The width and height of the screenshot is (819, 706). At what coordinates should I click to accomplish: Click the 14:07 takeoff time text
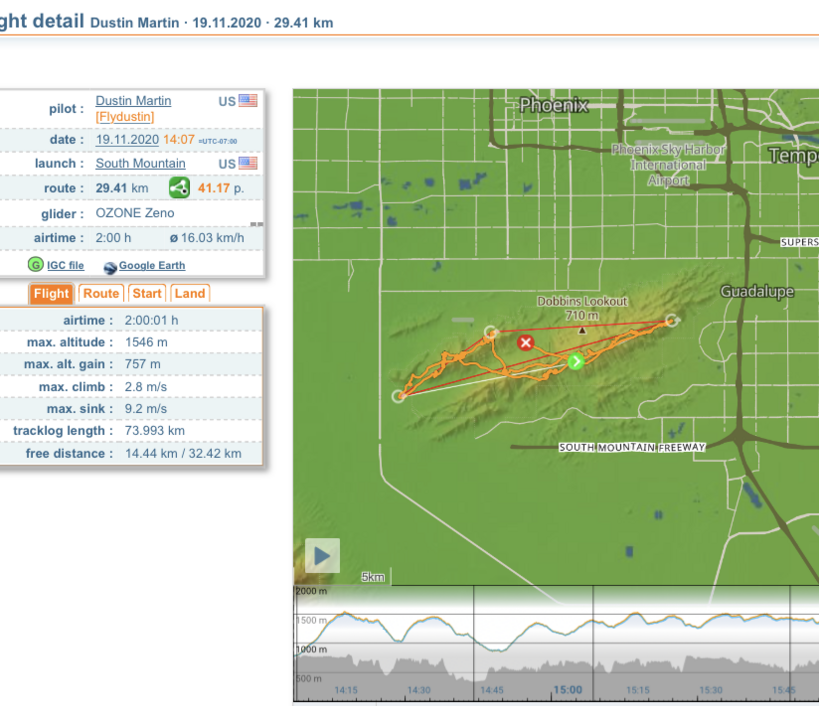click(179, 139)
